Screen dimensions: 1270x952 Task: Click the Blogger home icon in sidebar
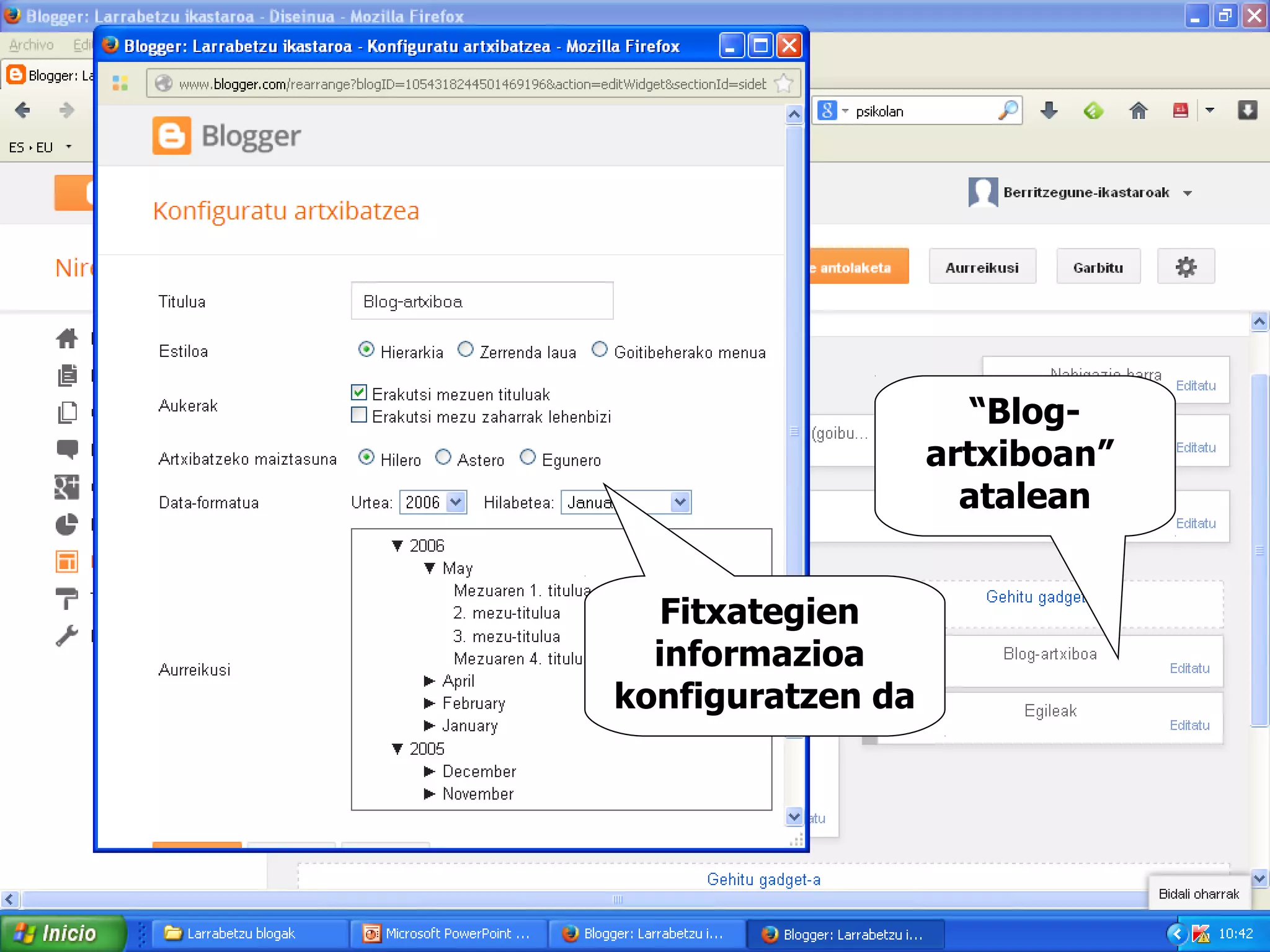pyautogui.click(x=67, y=338)
